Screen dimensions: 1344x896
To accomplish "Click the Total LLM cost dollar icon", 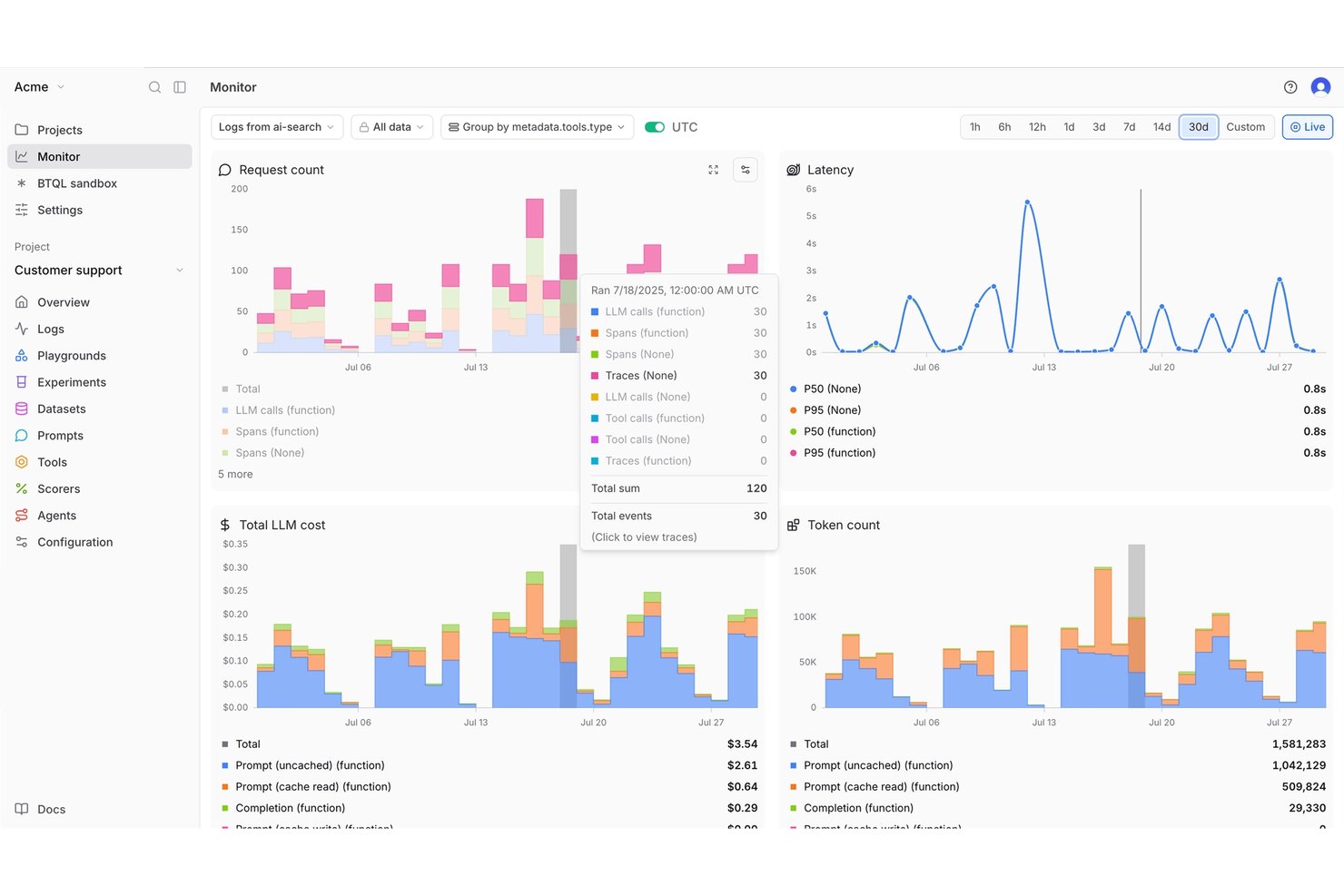I will tap(225, 525).
